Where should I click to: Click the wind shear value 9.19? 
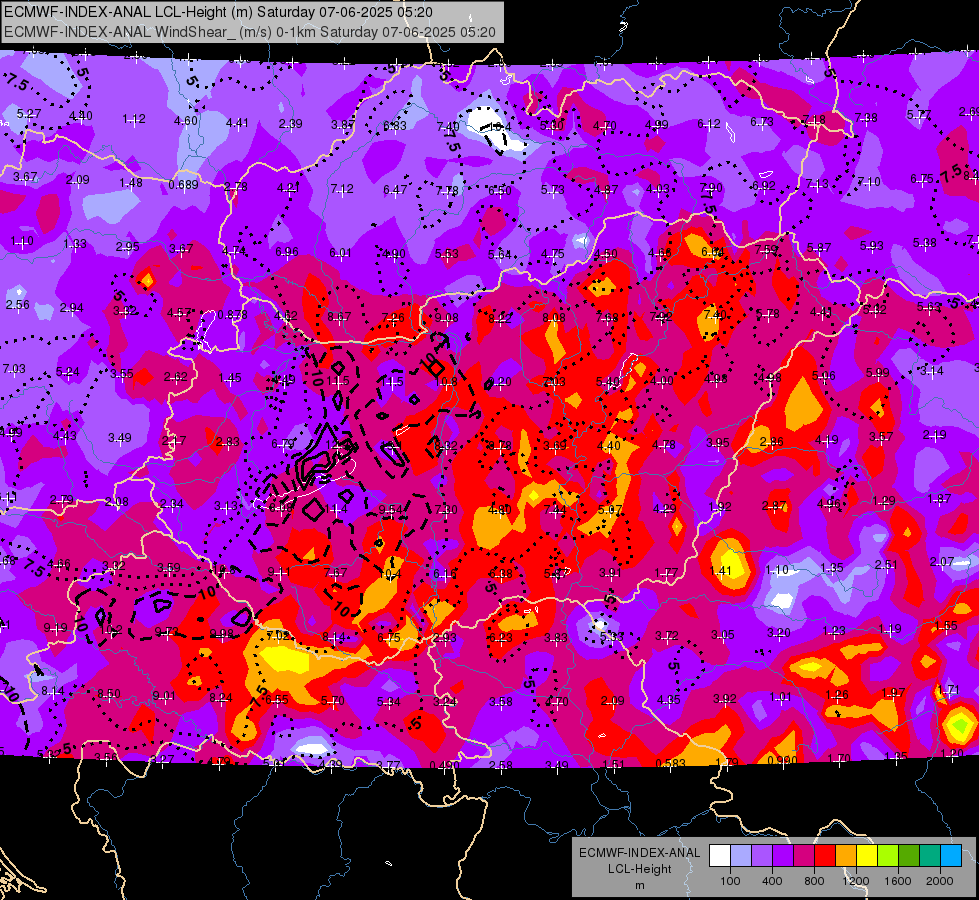pyautogui.click(x=56, y=628)
